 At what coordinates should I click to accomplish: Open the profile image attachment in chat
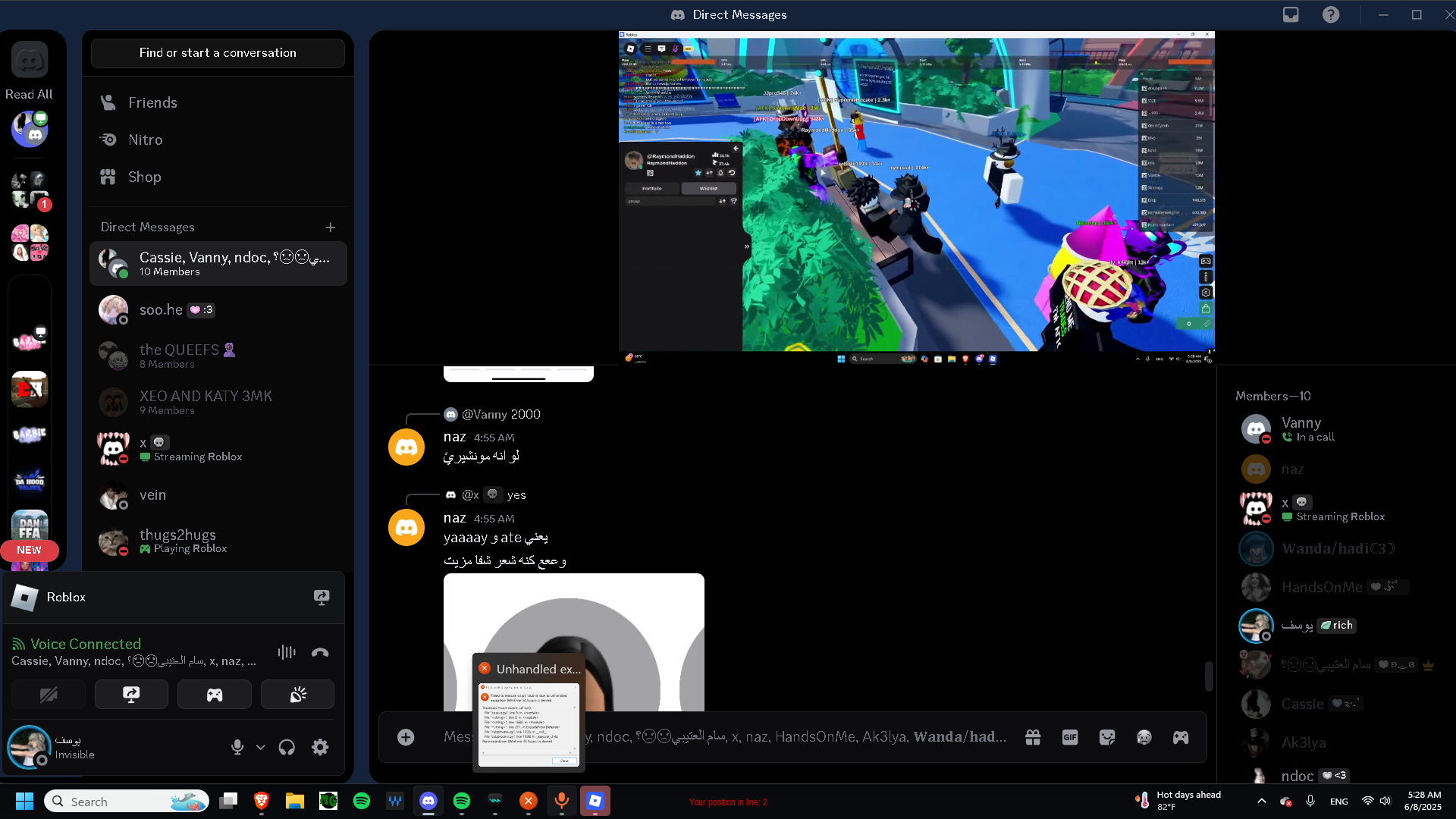click(573, 642)
